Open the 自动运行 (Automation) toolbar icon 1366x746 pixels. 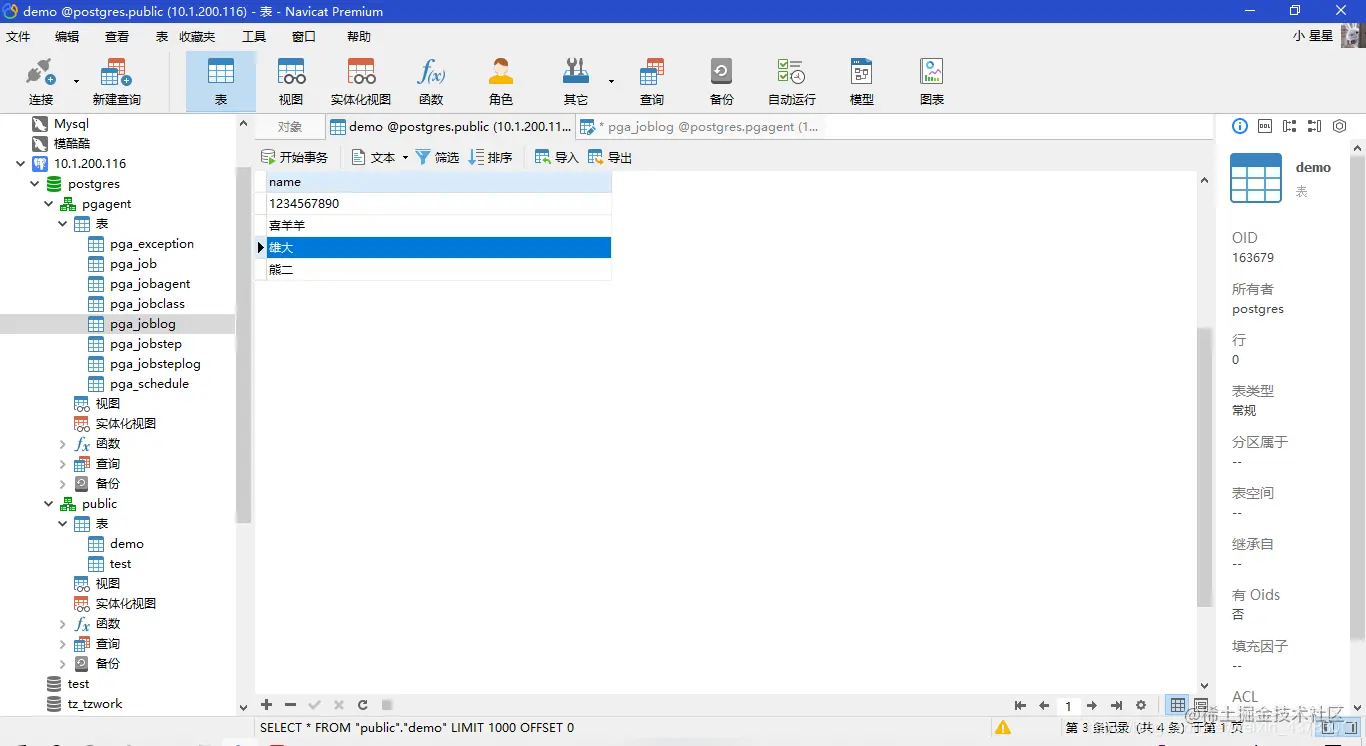pyautogui.click(x=792, y=82)
